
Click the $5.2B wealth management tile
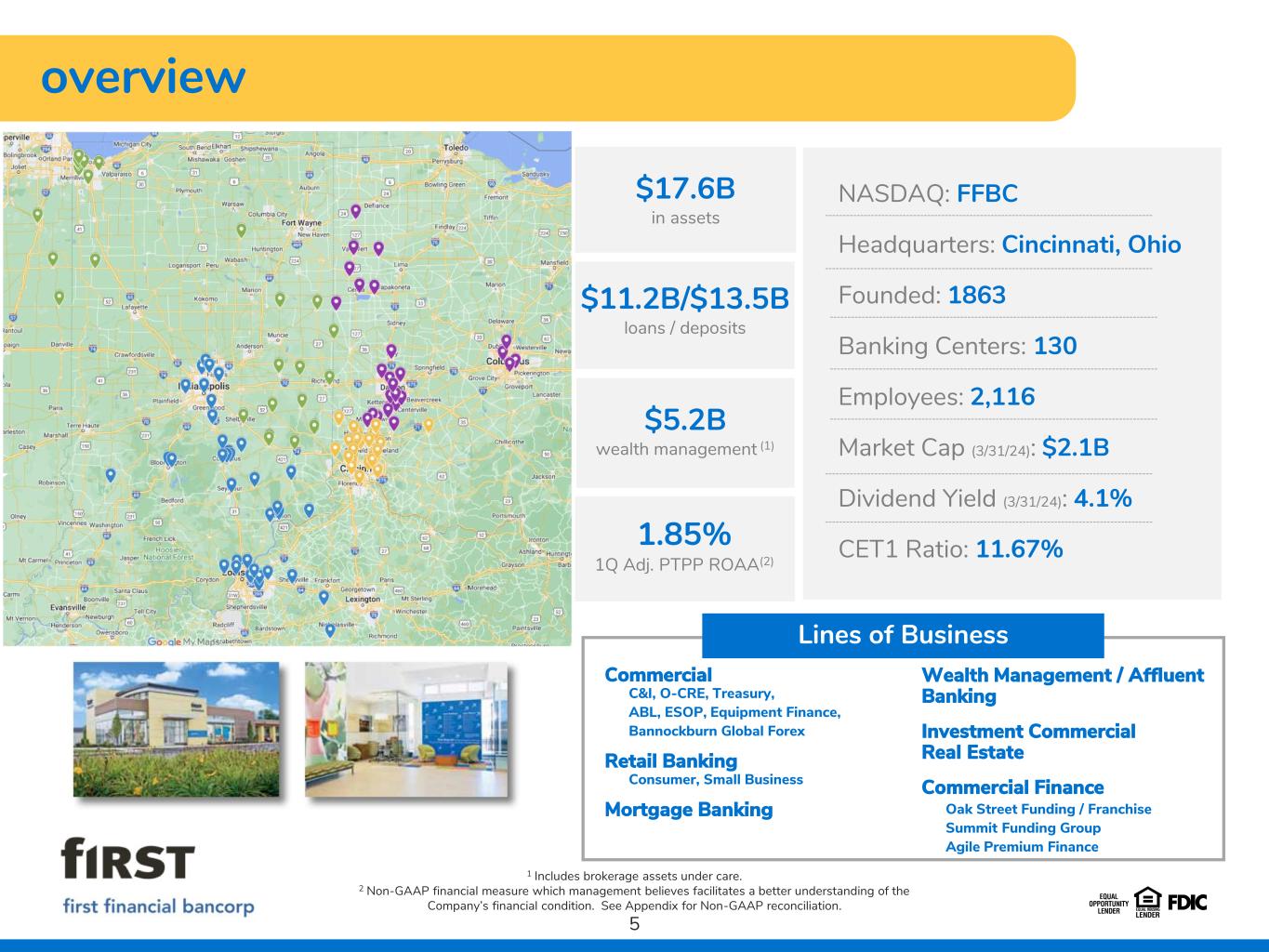(x=685, y=432)
